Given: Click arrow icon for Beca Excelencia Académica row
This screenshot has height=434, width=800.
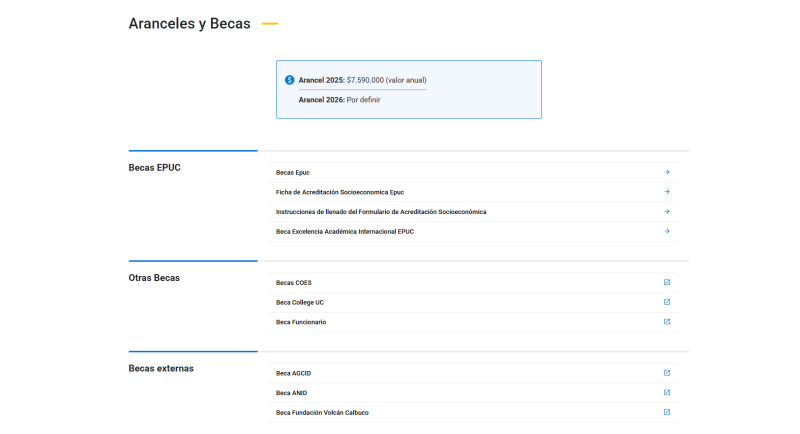Looking at the screenshot, I should coord(667,231).
